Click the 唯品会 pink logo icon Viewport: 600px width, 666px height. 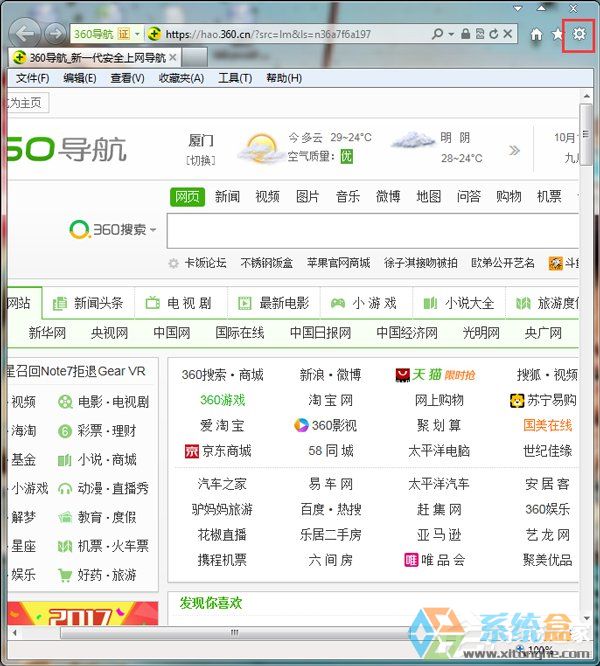[x=411, y=560]
